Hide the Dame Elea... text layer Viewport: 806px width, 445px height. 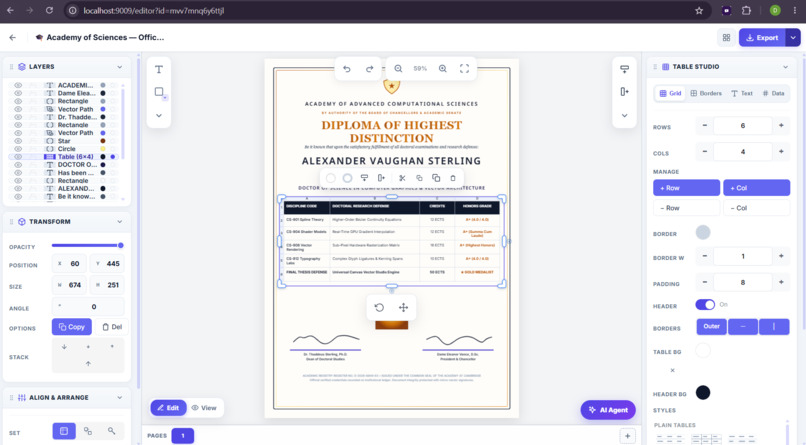pyautogui.click(x=18, y=93)
